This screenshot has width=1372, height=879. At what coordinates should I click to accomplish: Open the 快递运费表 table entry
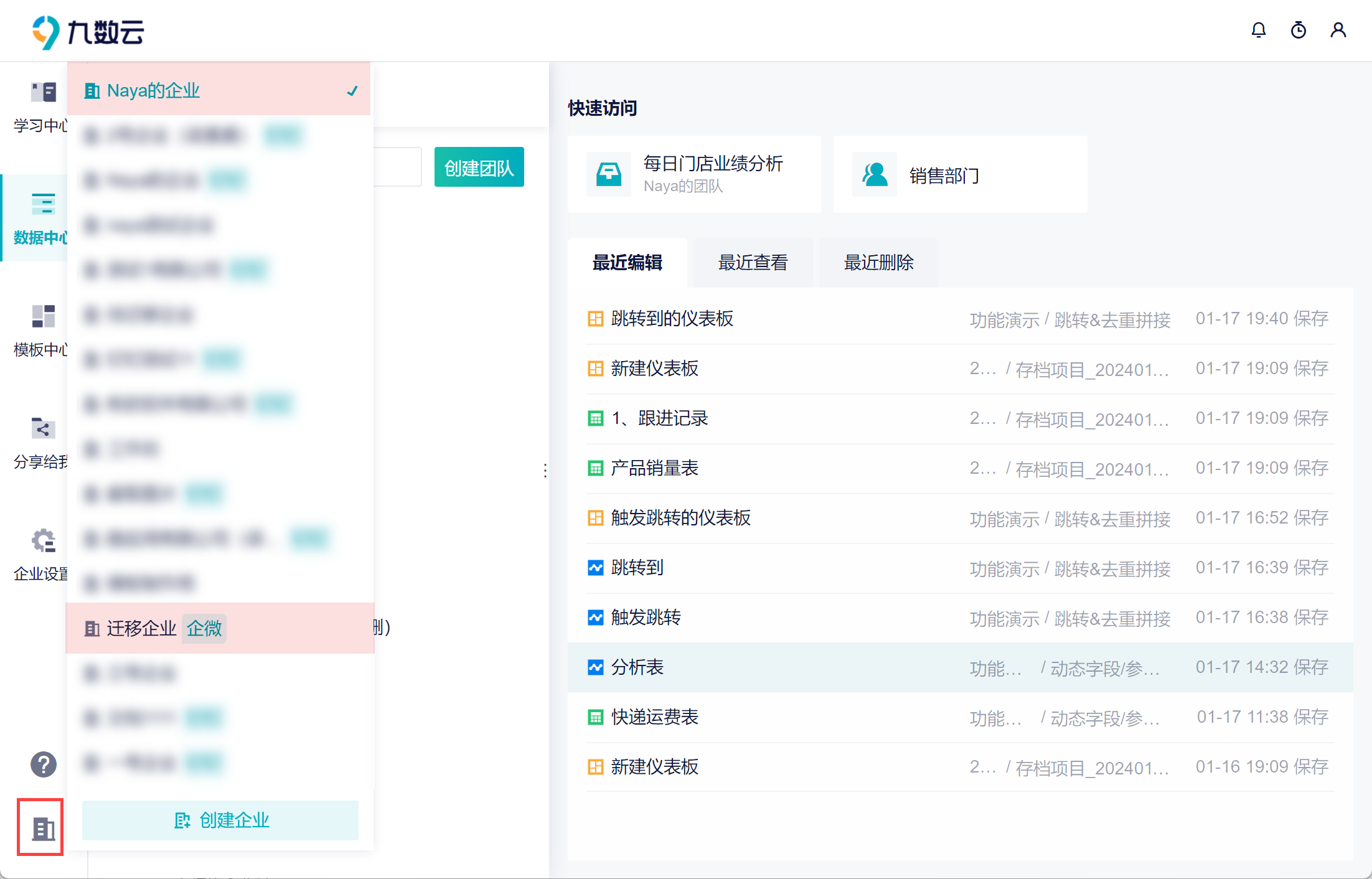click(654, 717)
